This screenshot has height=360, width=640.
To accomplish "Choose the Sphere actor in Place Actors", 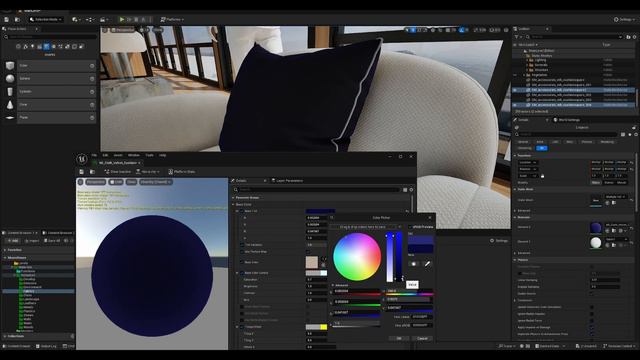I will click(x=50, y=78).
